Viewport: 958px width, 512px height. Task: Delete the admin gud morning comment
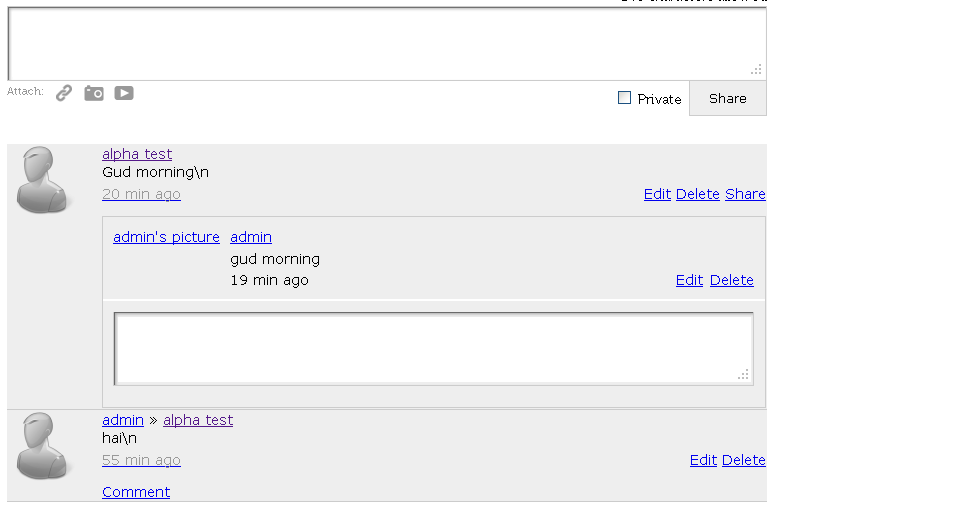(731, 280)
